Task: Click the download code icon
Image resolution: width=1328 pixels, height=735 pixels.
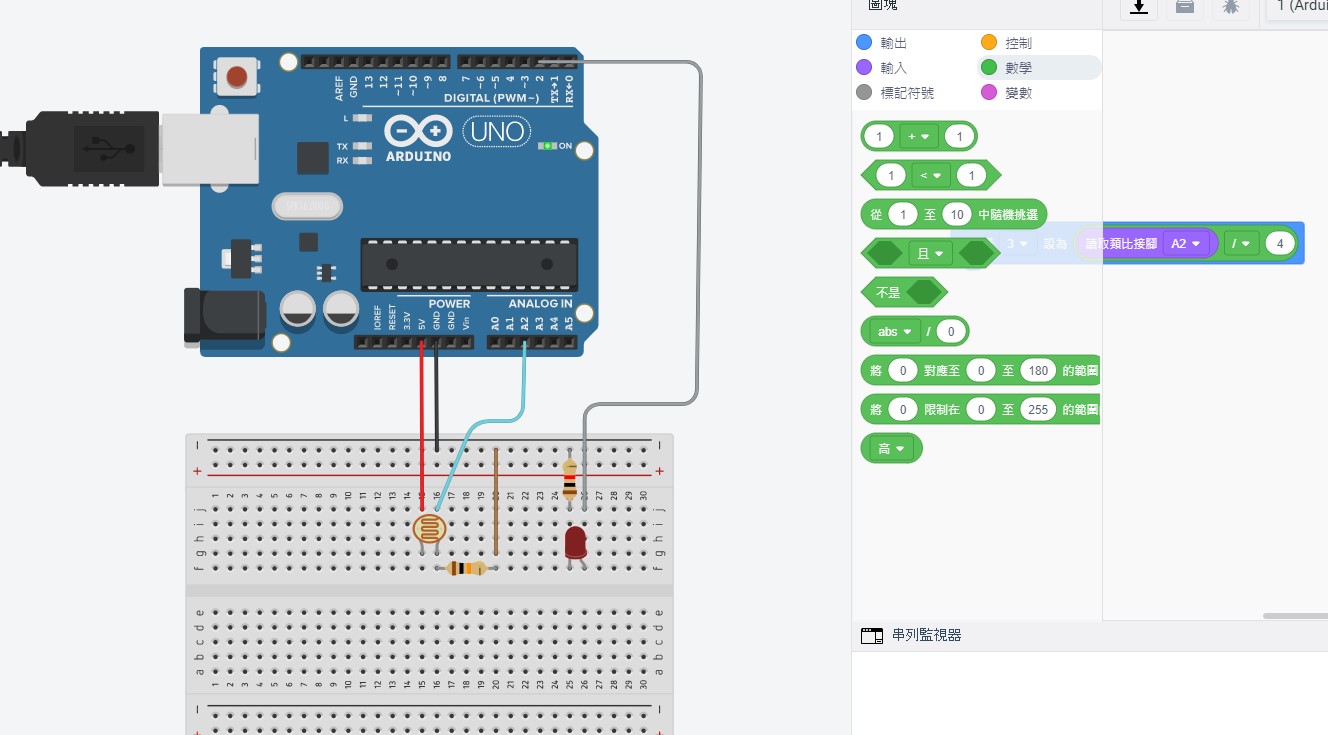Action: coord(1138,7)
